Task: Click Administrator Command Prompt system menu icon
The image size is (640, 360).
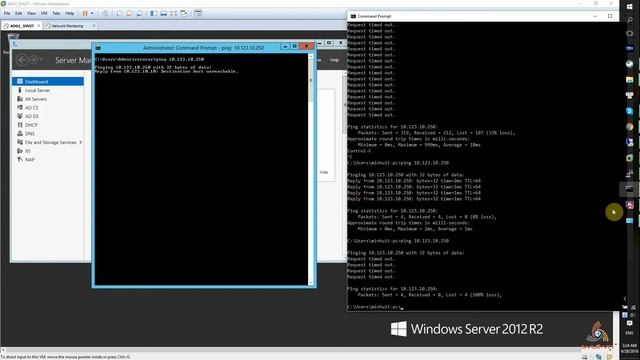Action: [98, 48]
